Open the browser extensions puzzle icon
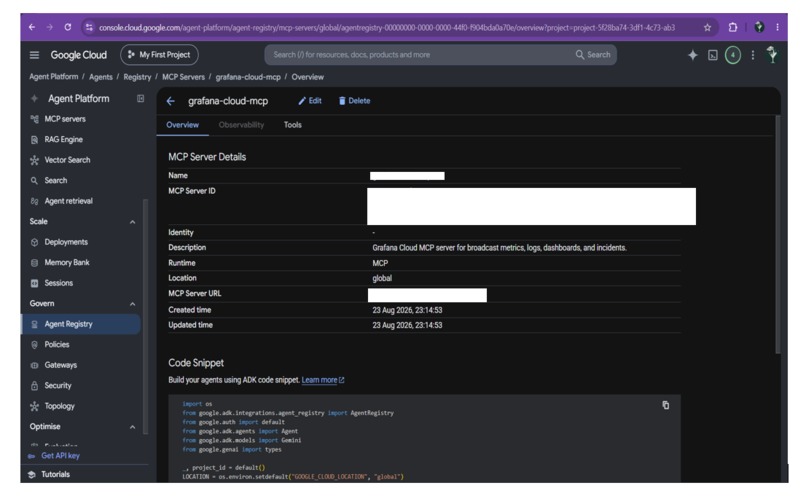Screen dimensions: 806x504 (733, 27)
